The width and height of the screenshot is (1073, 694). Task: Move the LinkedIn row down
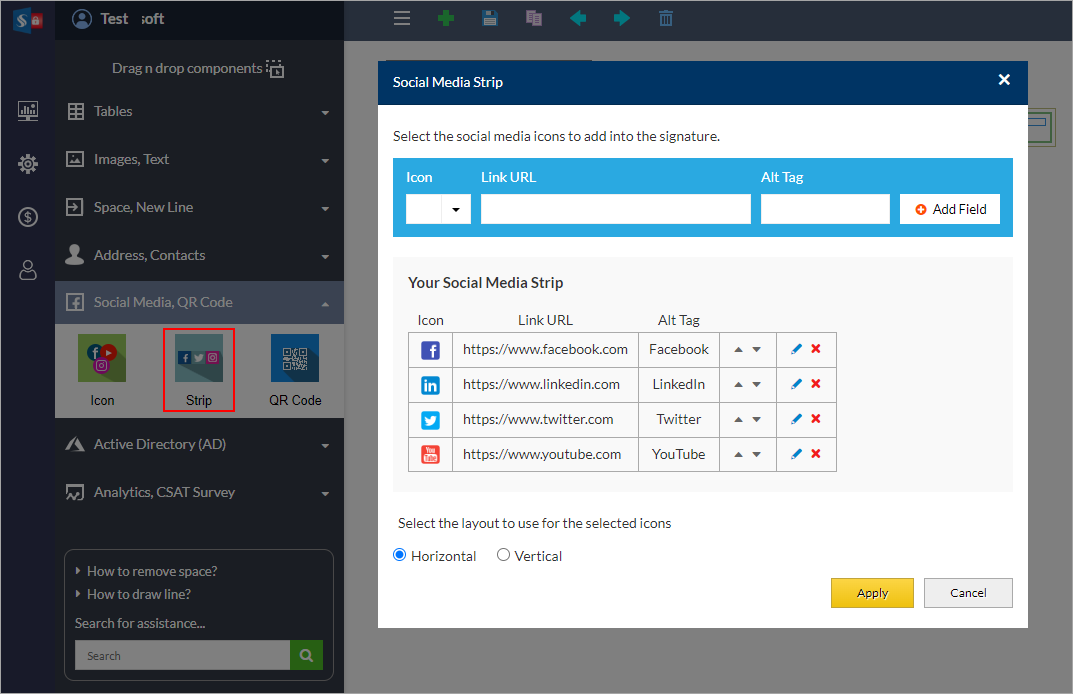point(757,385)
